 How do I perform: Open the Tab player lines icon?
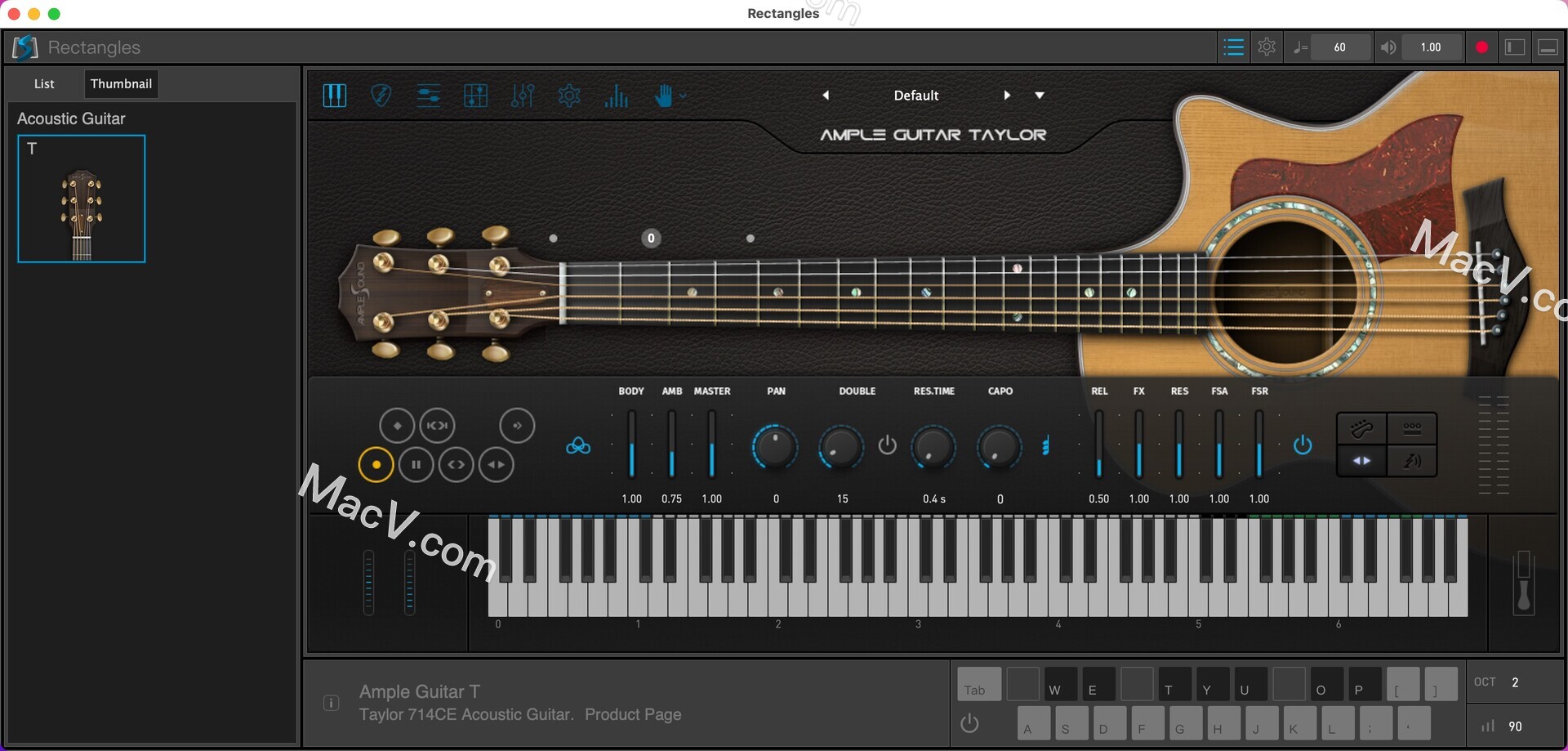tap(429, 96)
